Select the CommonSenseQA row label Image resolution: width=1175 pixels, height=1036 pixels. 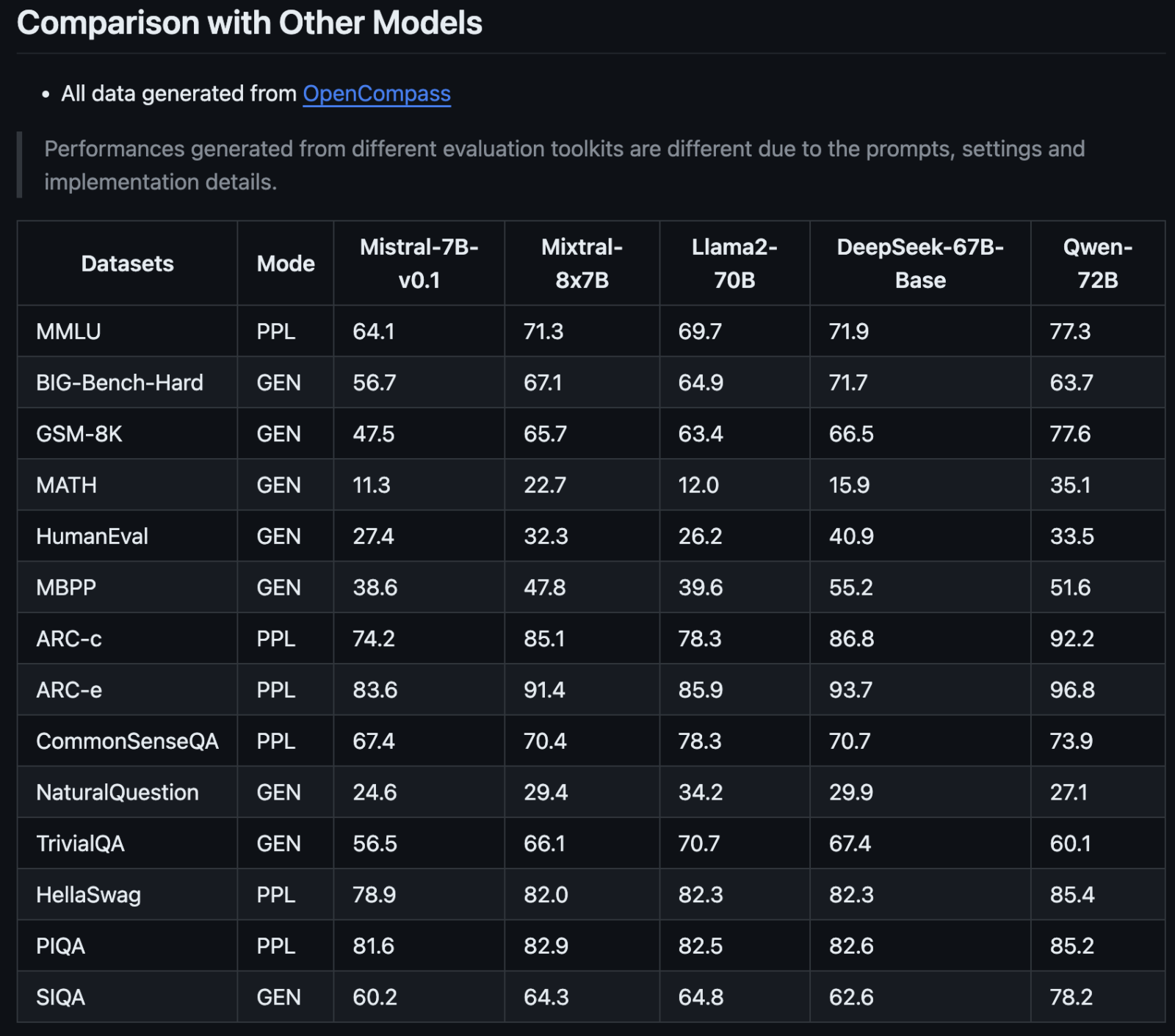pyautogui.click(x=126, y=741)
